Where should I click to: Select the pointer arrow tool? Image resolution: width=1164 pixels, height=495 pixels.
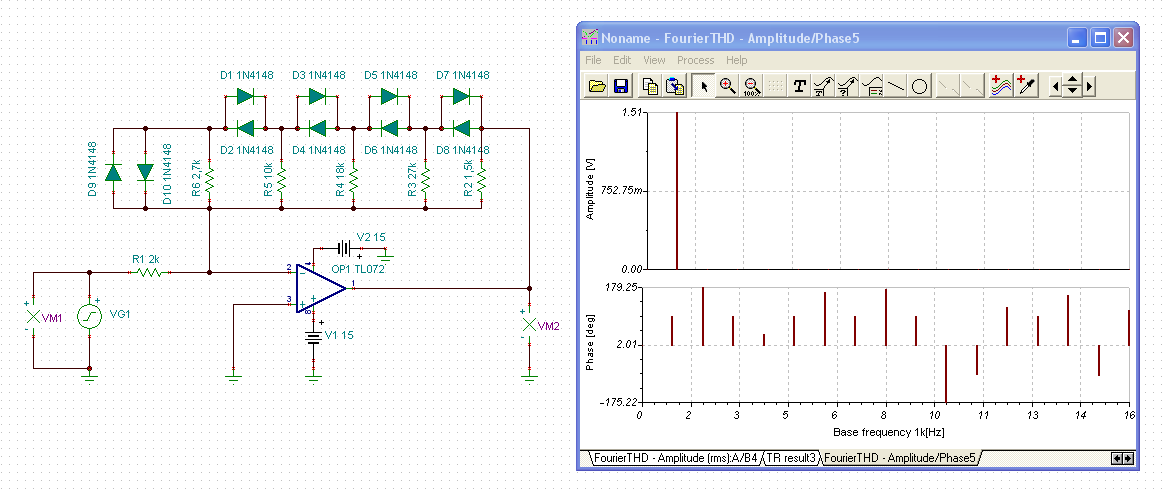coord(704,87)
